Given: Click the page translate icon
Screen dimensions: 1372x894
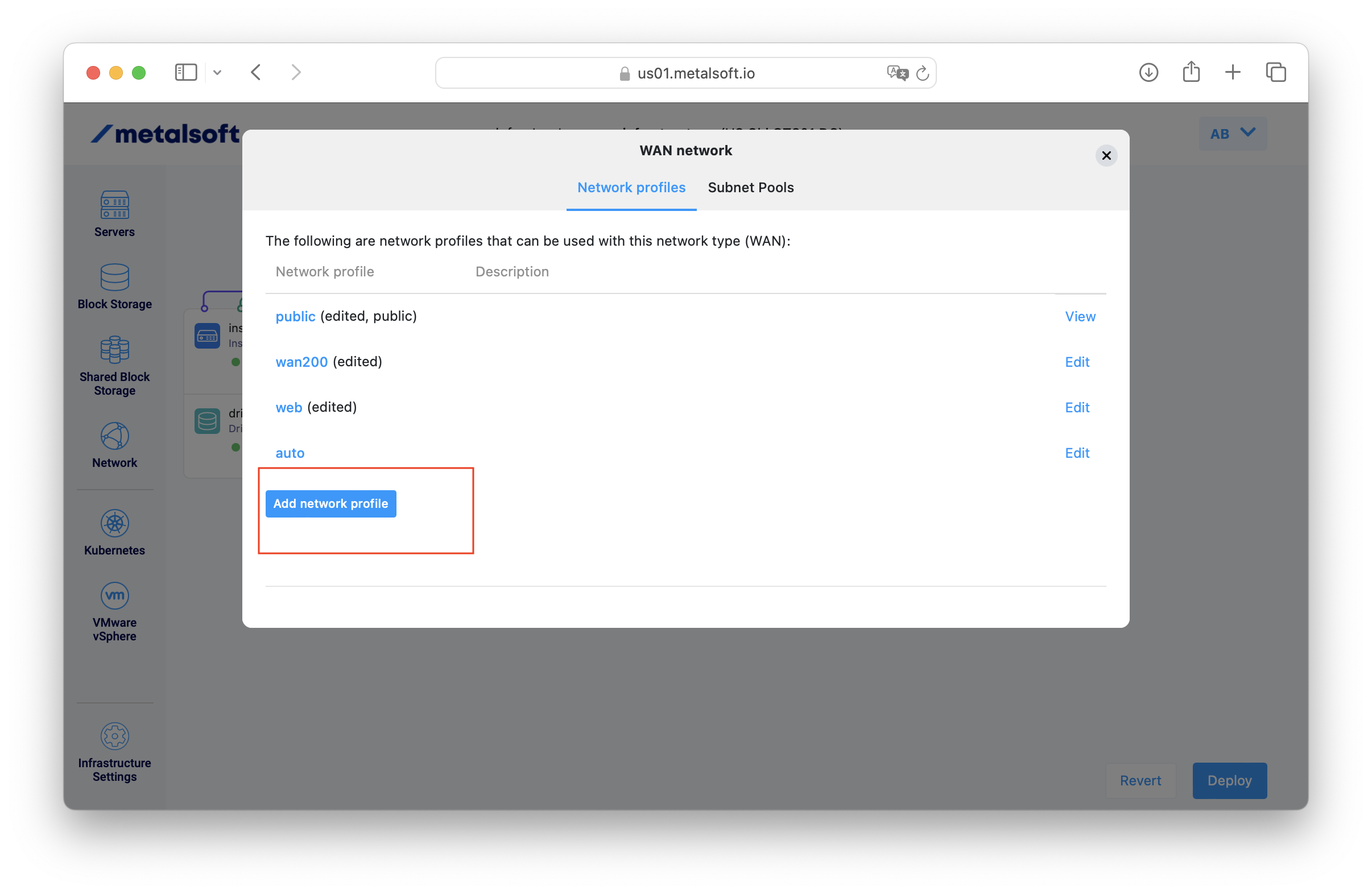Looking at the screenshot, I should click(897, 73).
